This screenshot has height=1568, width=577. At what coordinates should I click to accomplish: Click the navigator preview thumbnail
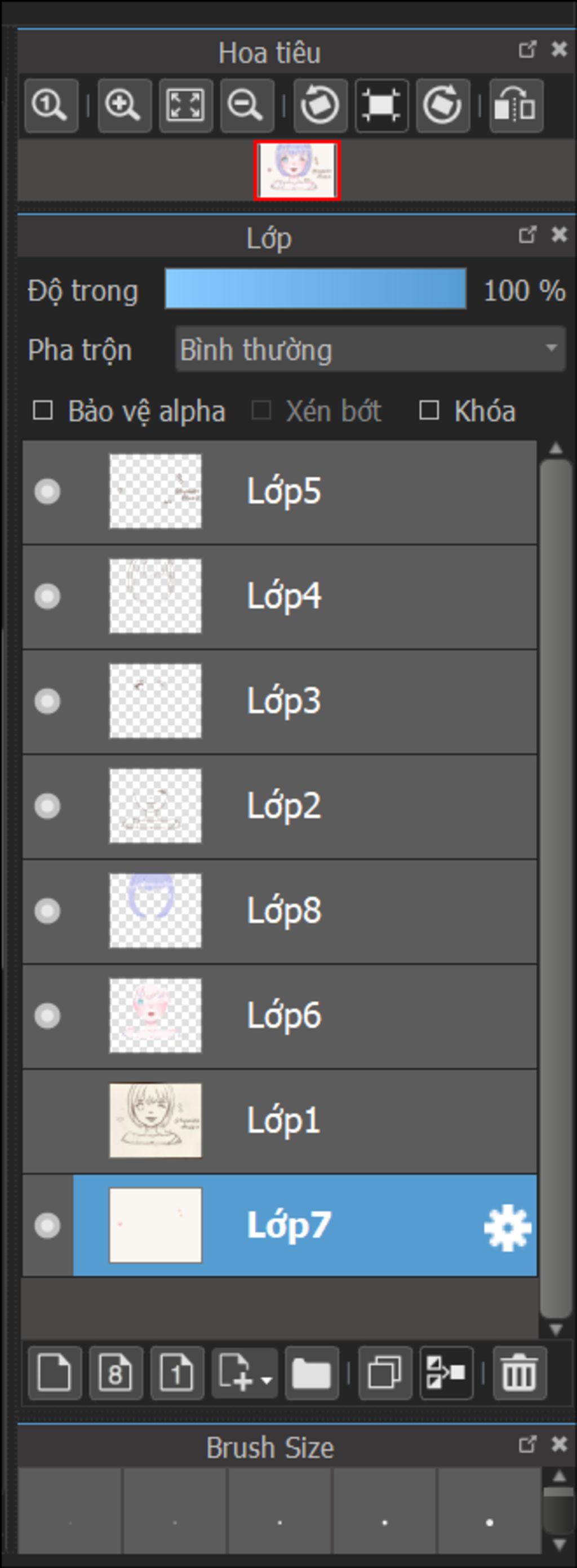[297, 170]
